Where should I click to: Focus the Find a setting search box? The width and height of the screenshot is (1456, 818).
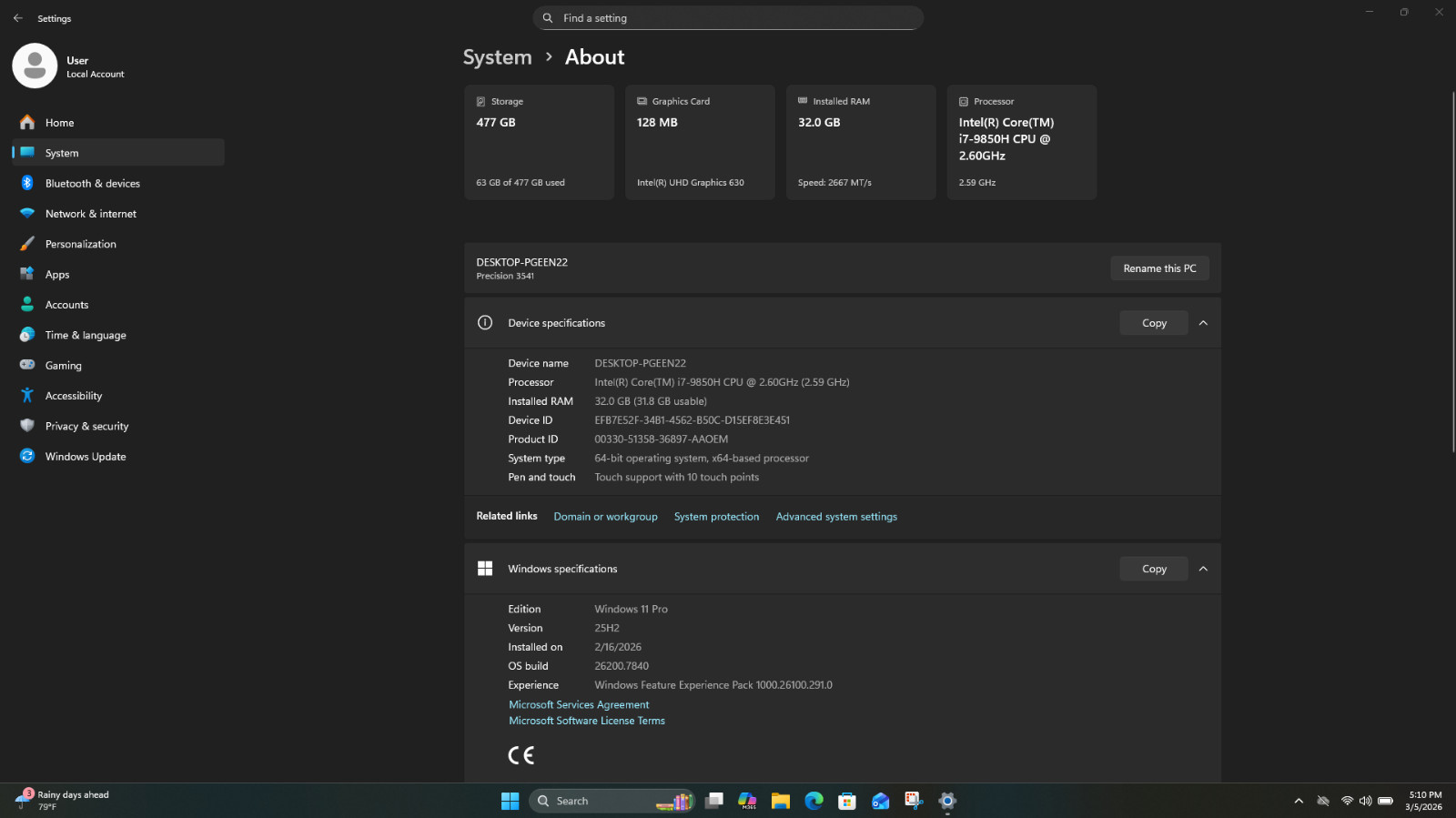[x=728, y=18]
